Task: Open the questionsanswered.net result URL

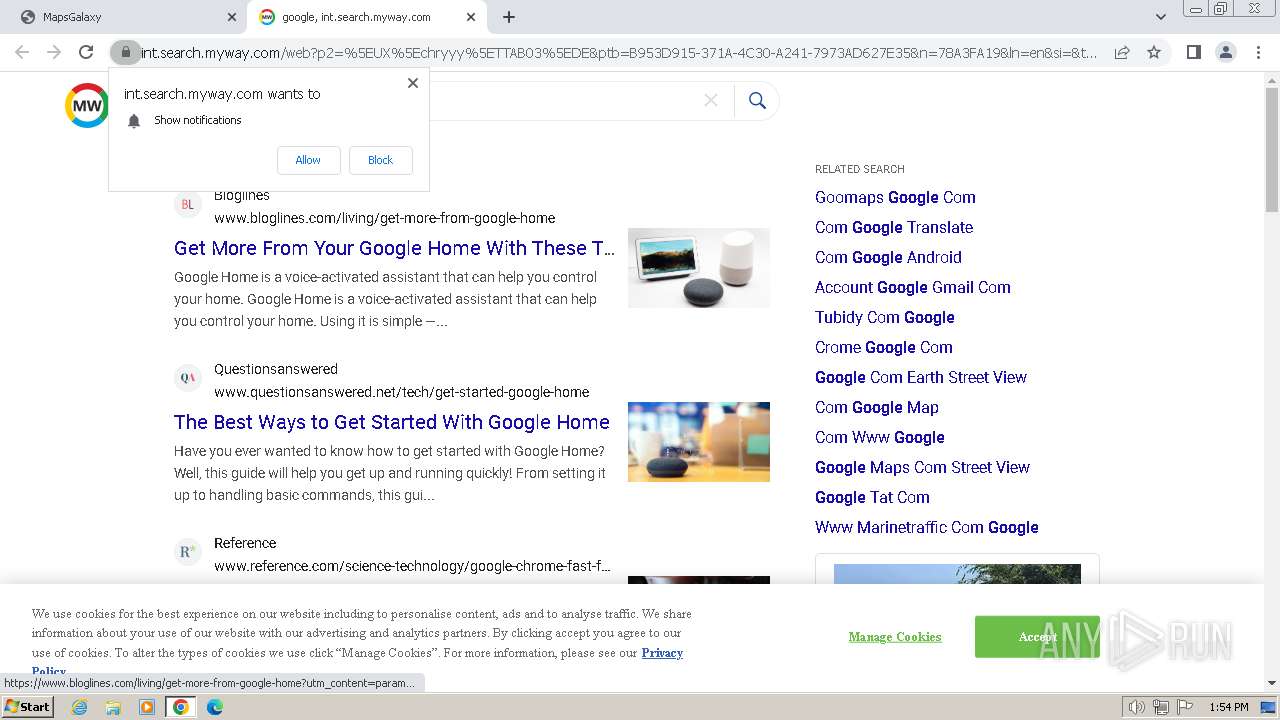Action: pos(401,392)
